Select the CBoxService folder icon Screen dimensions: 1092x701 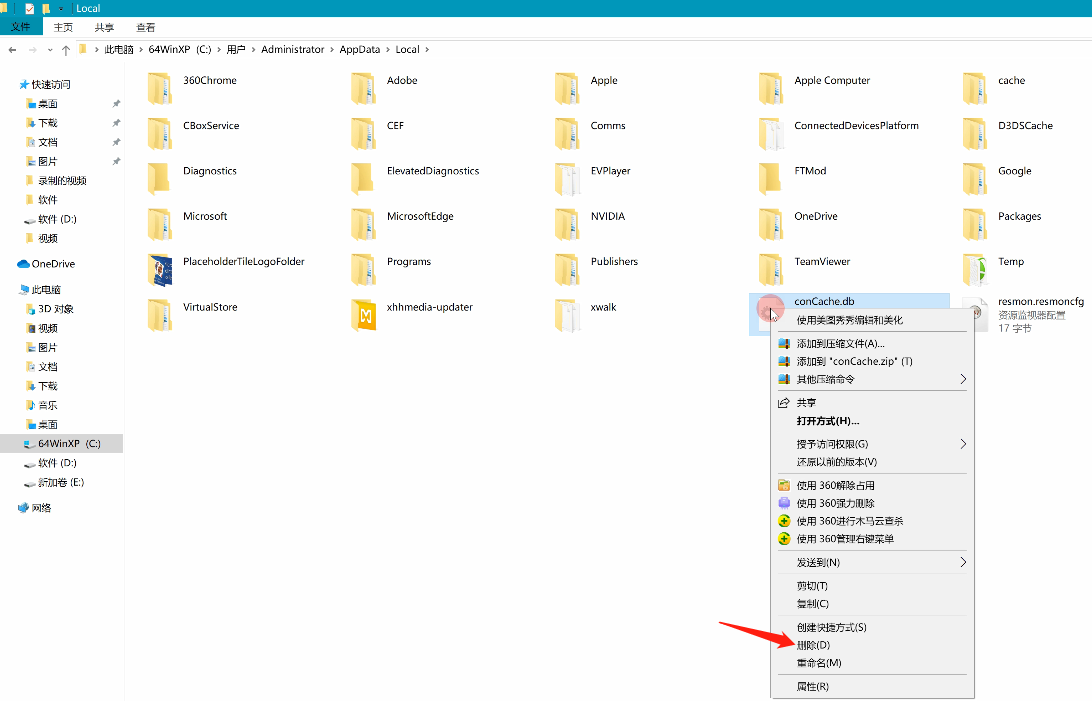point(159,134)
